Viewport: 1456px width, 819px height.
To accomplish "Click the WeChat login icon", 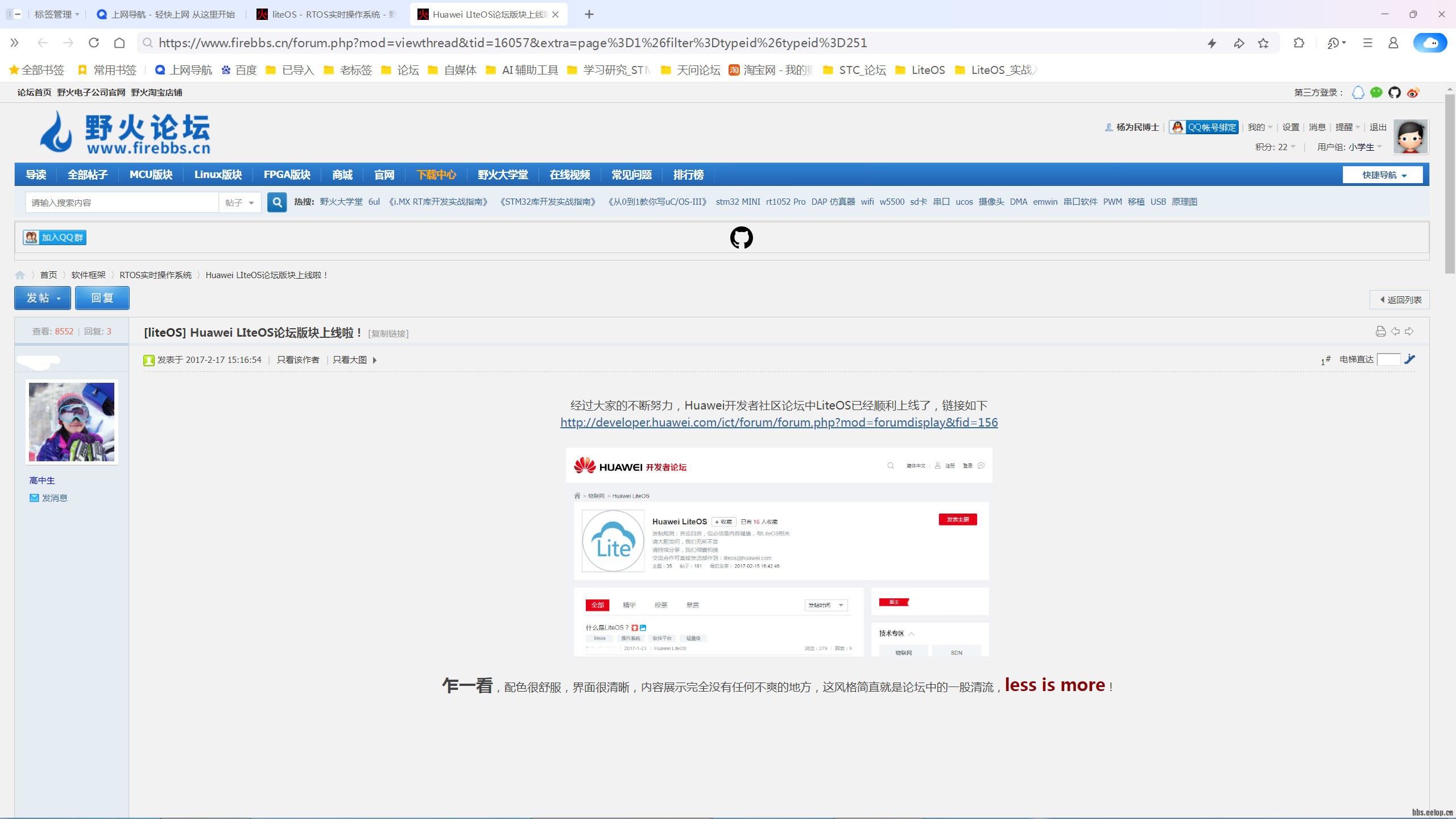I will pyautogui.click(x=1376, y=92).
